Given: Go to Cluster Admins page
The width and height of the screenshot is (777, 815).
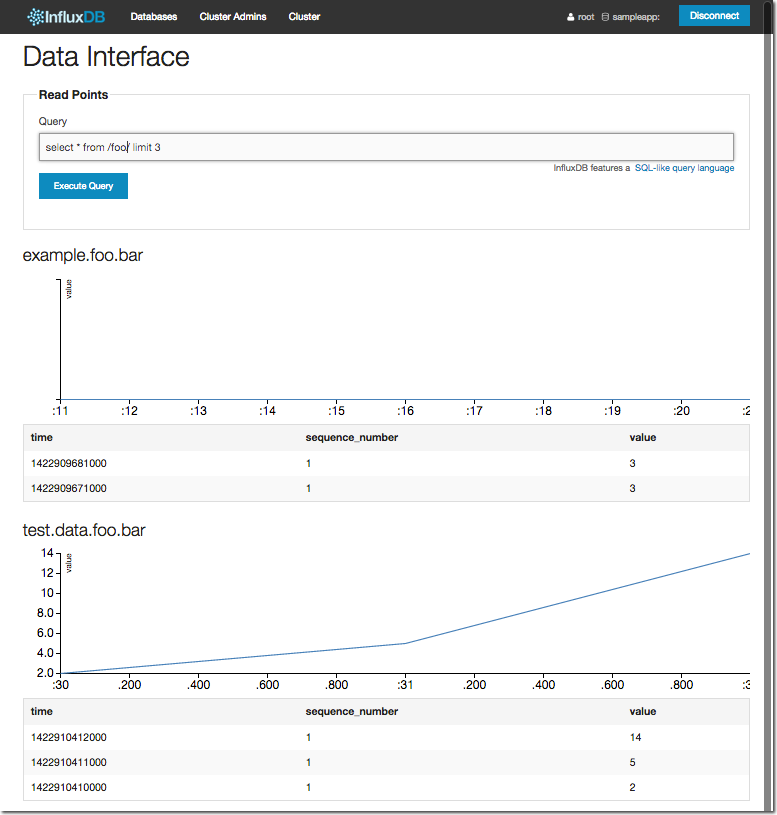Looking at the screenshot, I should 233,17.
